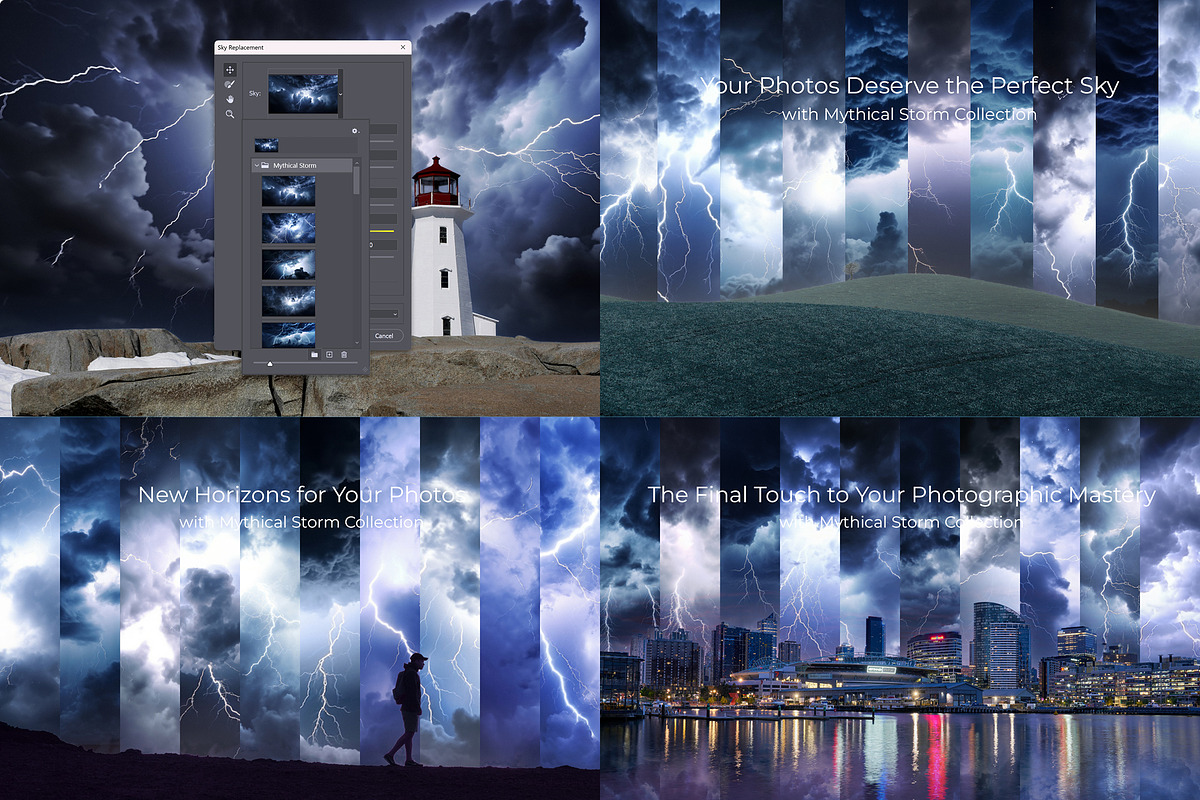The height and width of the screenshot is (800, 1200).
Task: Click "New Horizons for Your Photos" text
Action: coord(304,494)
